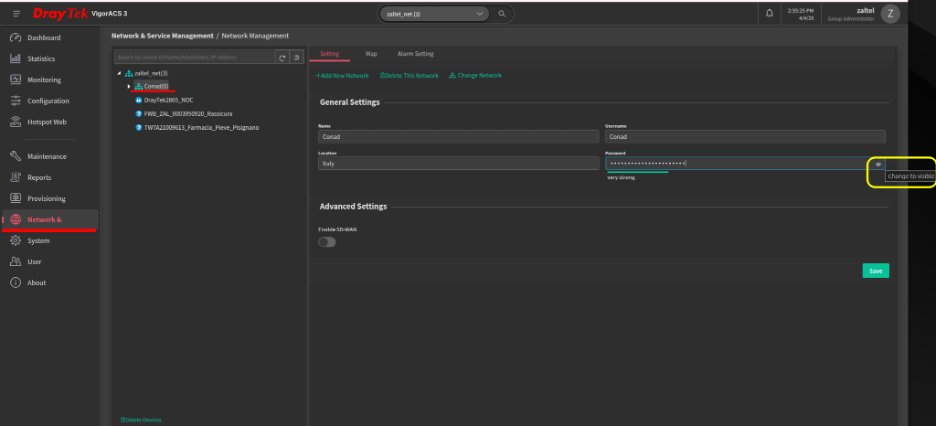This screenshot has width=936, height=426.
Task: Click the icon button right of refresh
Action: [x=297, y=57]
